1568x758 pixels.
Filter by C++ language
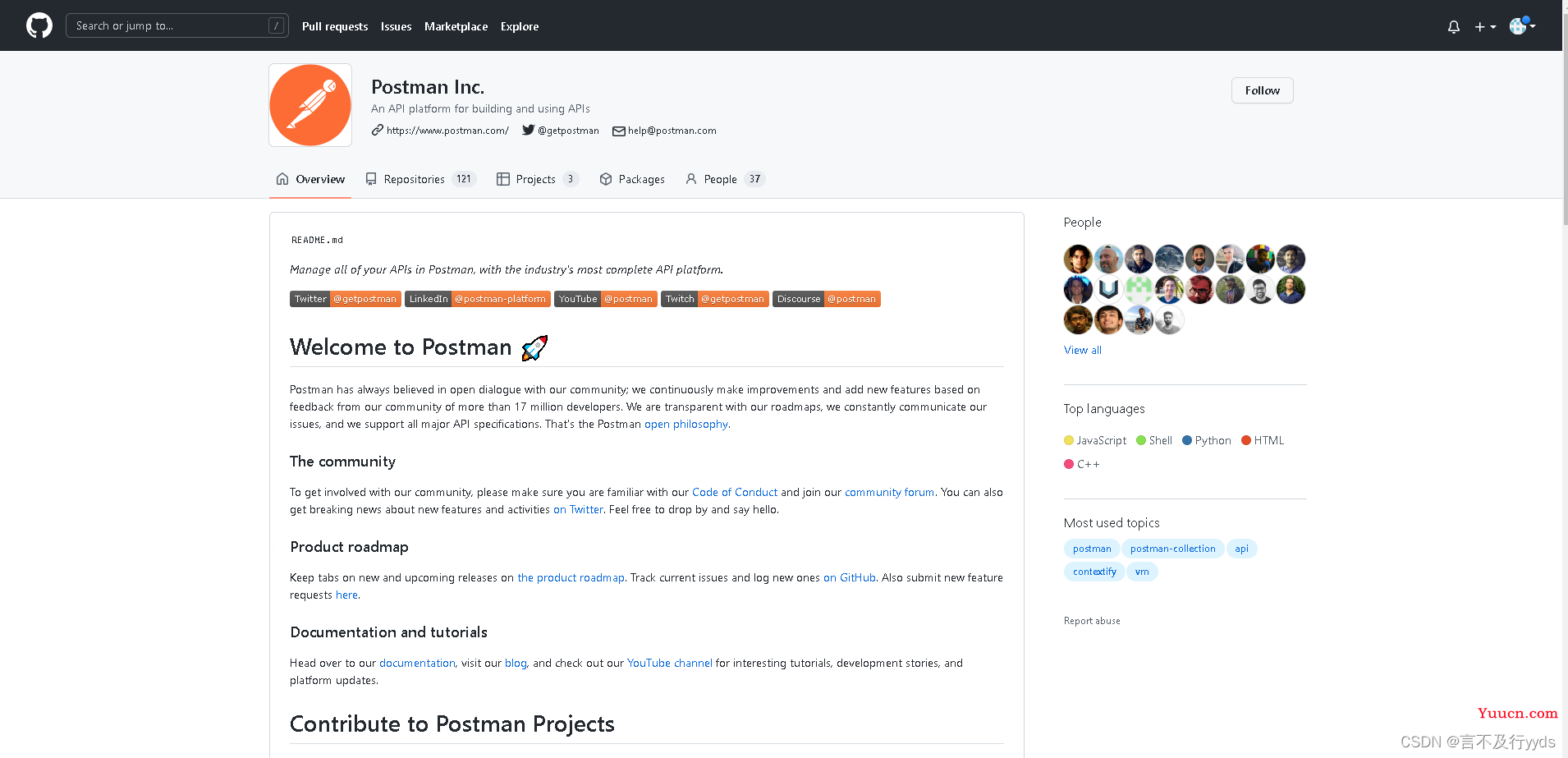pyautogui.click(x=1082, y=464)
